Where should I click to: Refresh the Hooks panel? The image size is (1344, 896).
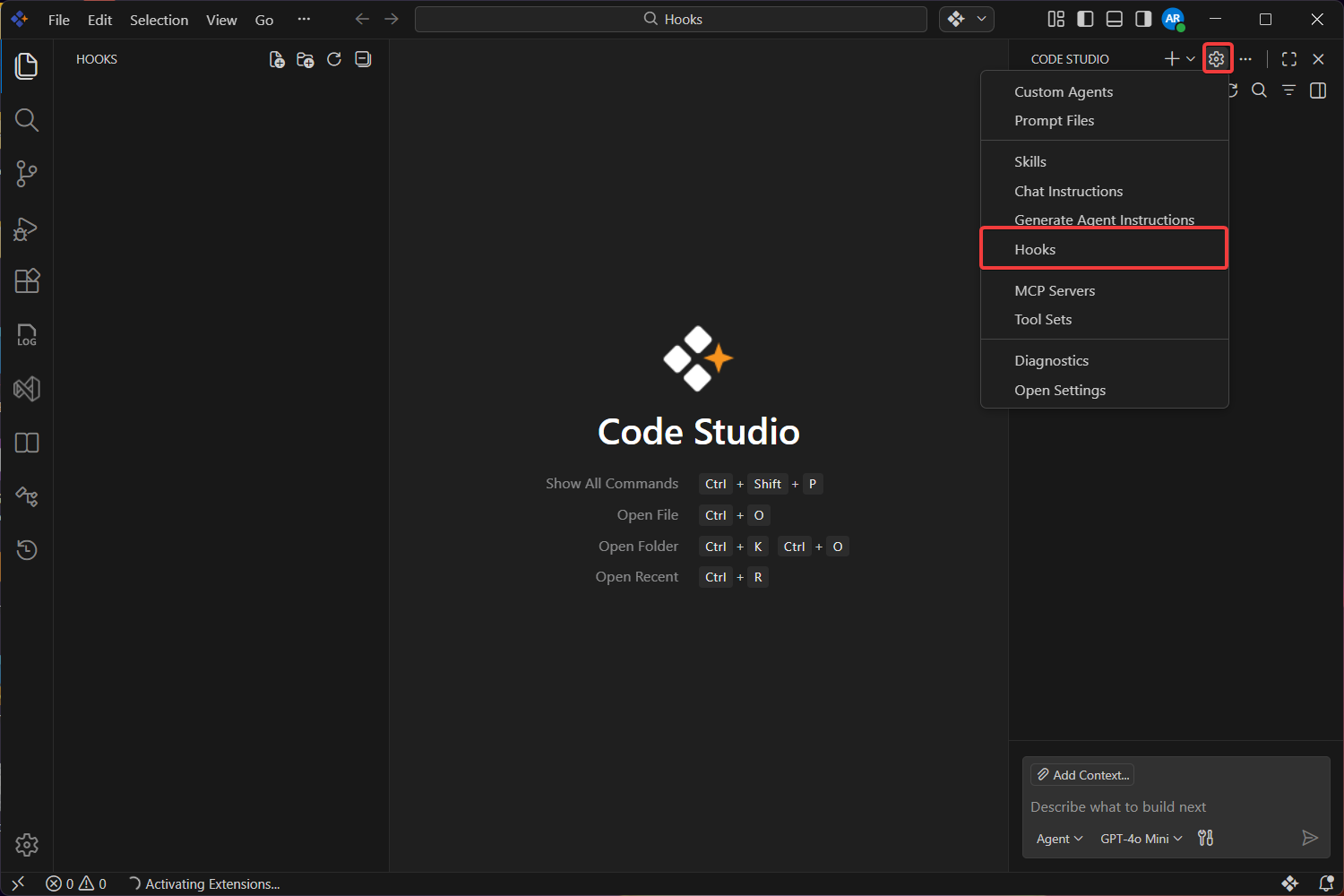tap(333, 59)
